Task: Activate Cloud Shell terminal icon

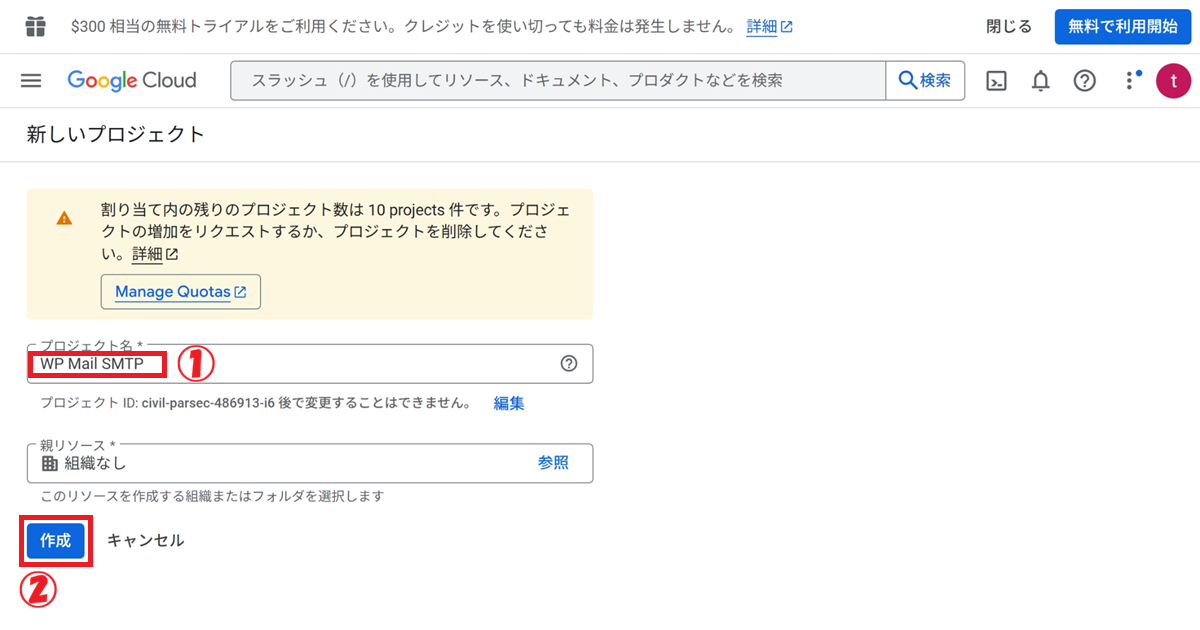Action: tap(996, 81)
